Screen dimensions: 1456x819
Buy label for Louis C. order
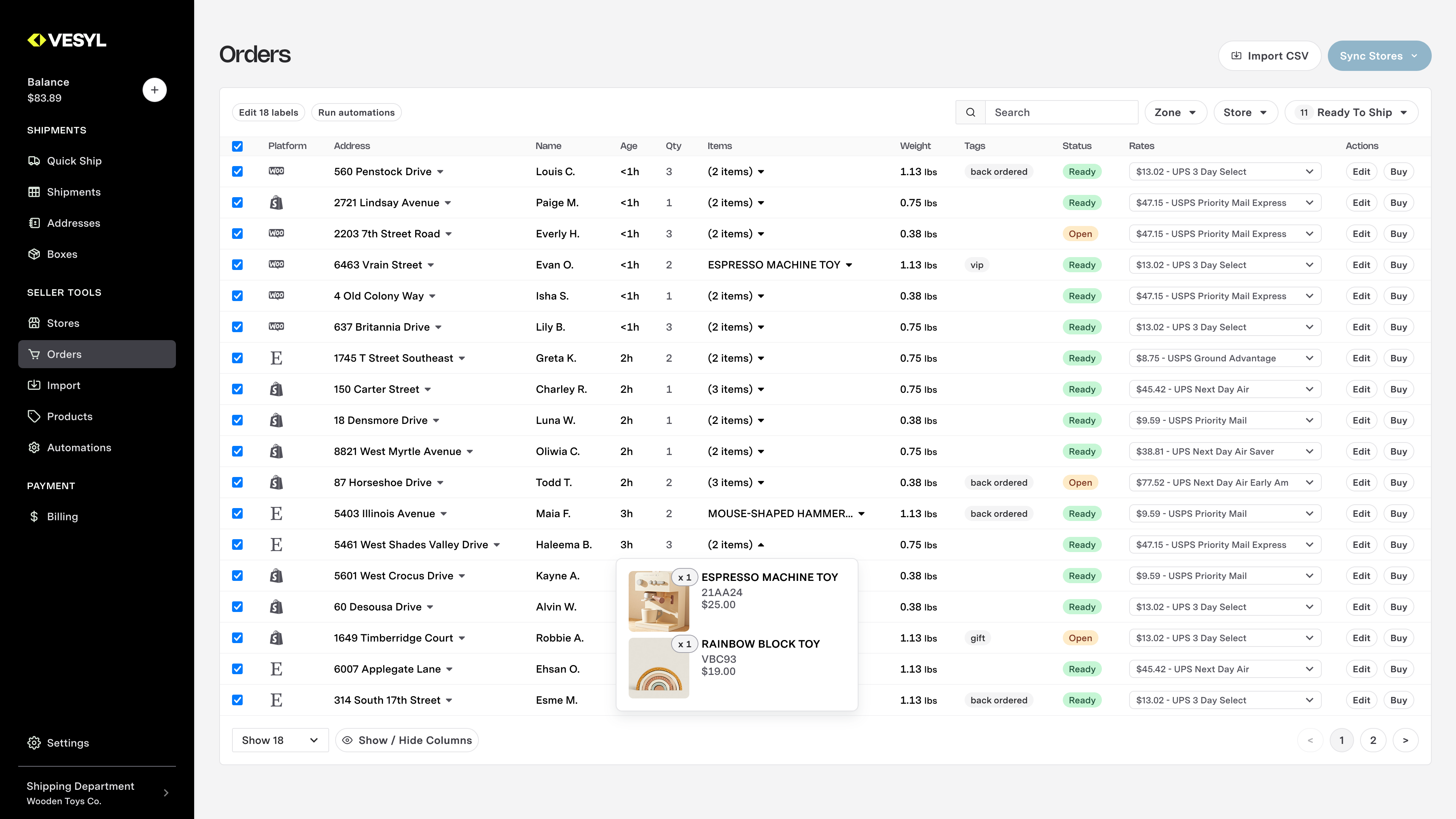1398,172
